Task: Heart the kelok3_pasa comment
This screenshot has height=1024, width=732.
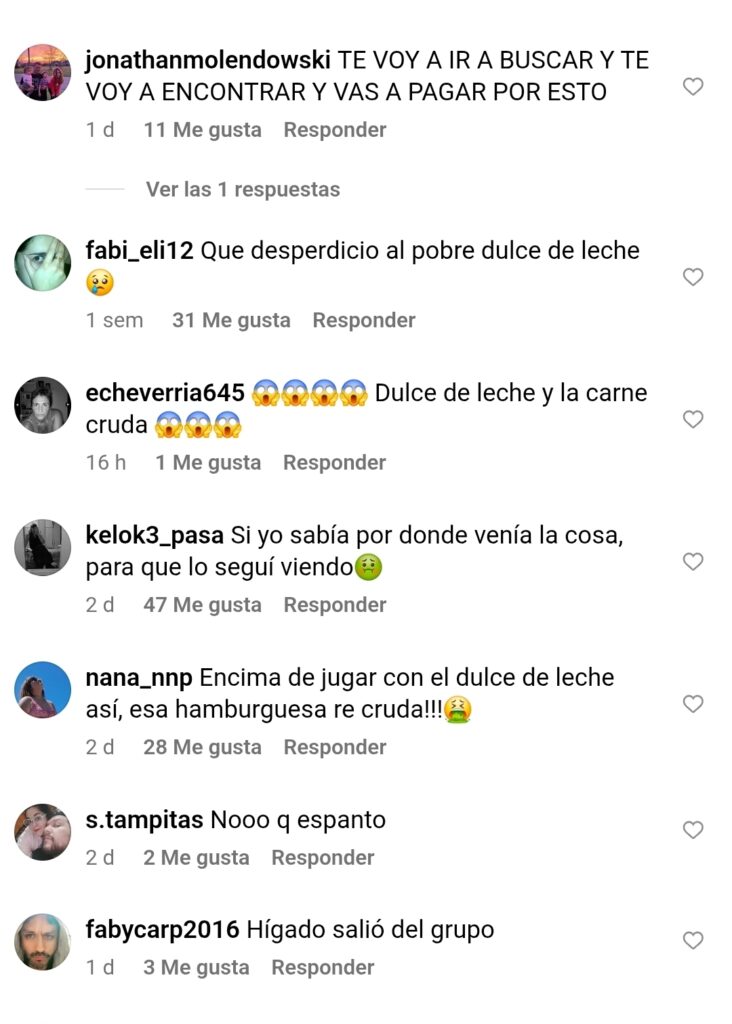Action: (693, 561)
